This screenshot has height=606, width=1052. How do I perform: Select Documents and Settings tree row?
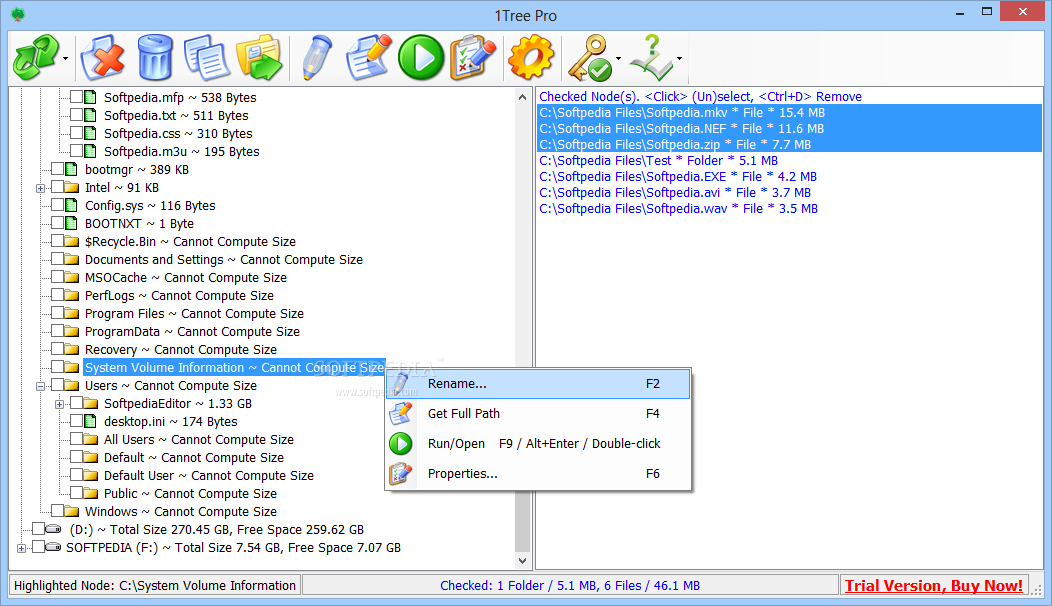pos(223,260)
